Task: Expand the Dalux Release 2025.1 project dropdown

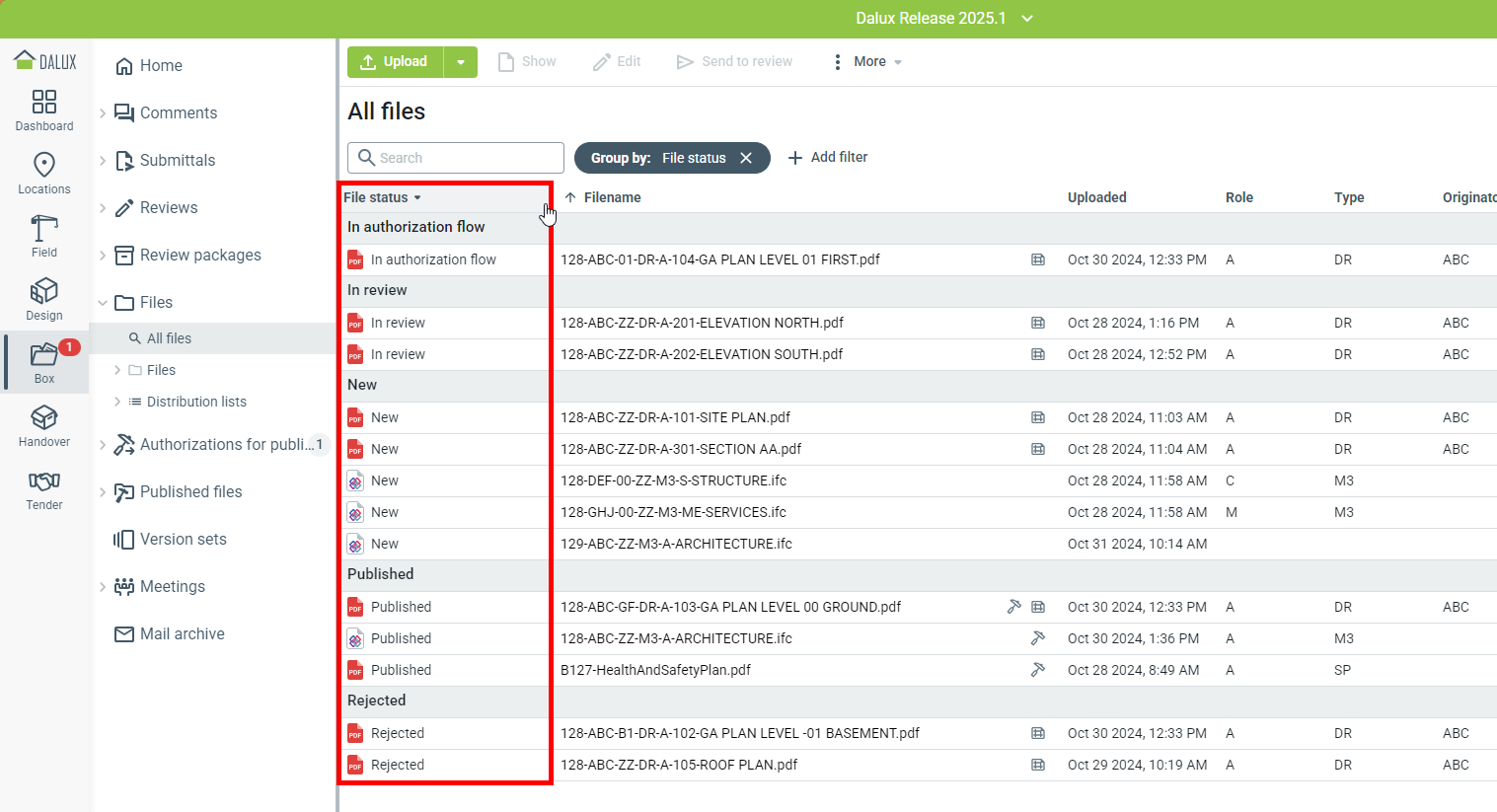Action: [x=1027, y=19]
